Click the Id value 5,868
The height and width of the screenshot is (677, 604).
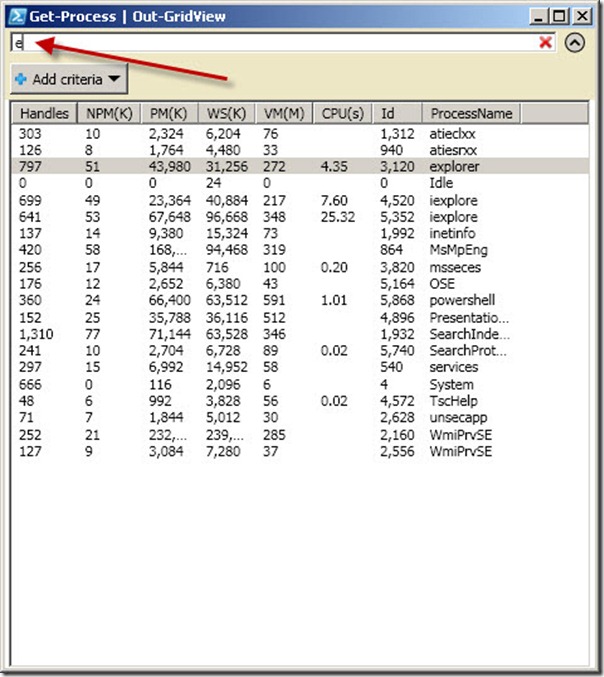[x=397, y=300]
